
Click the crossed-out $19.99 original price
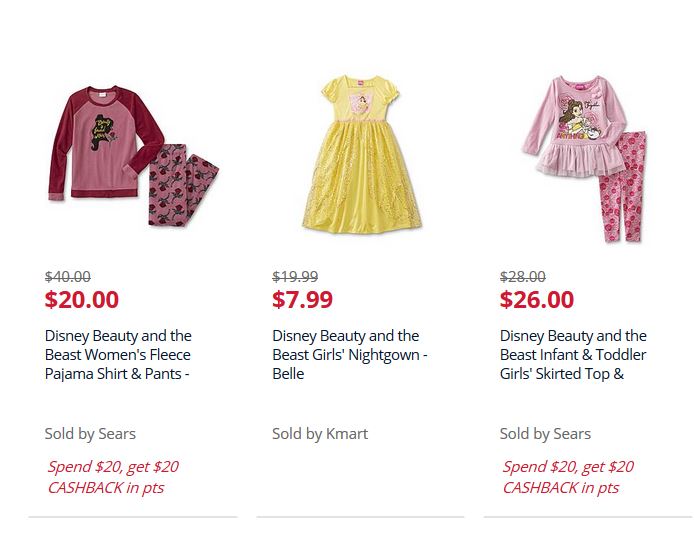click(x=295, y=277)
